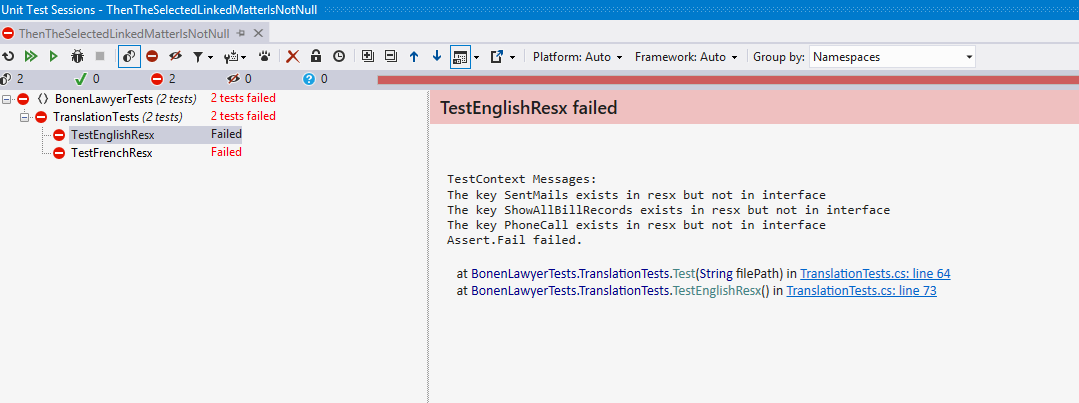The width and height of the screenshot is (1079, 403).
Task: Click 'TestContext Messages:' text
Action: click(522, 179)
